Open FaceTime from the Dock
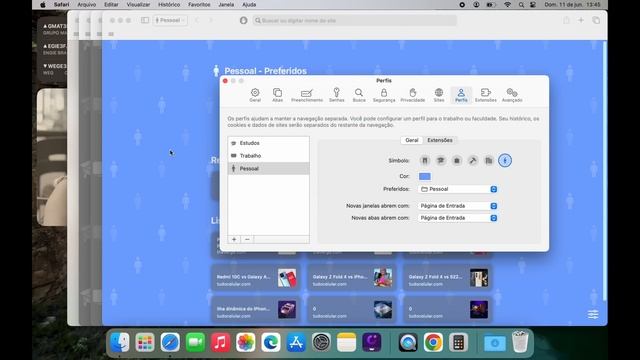 [x=196, y=342]
